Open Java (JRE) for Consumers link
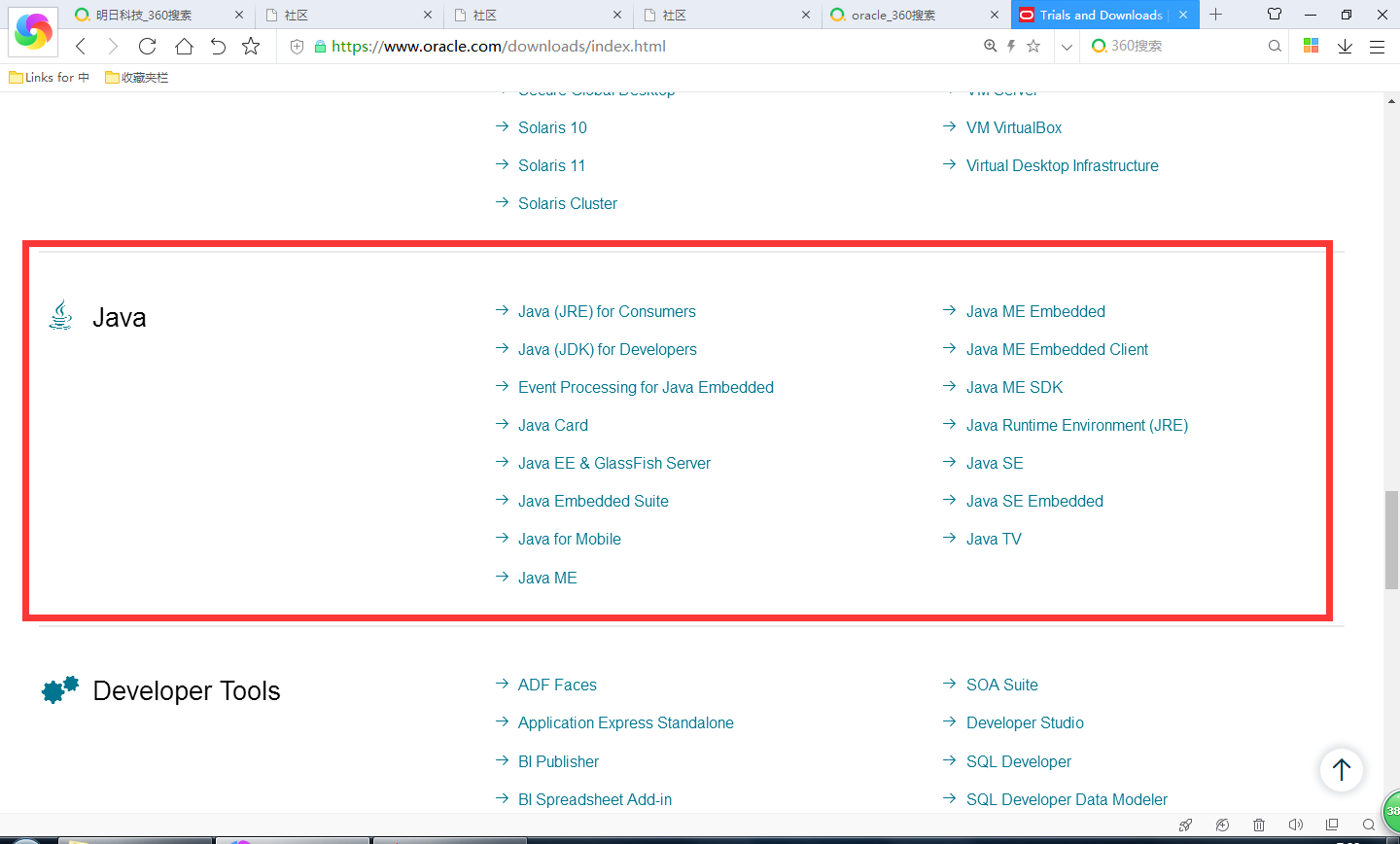 607,311
